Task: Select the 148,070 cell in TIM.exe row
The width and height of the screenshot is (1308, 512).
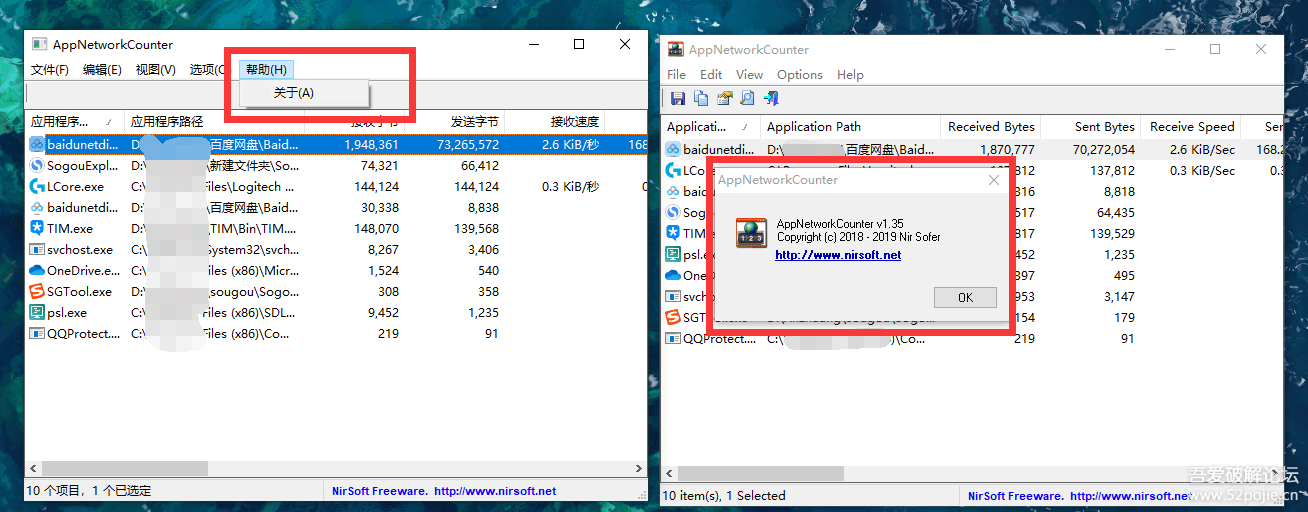Action: (376, 228)
